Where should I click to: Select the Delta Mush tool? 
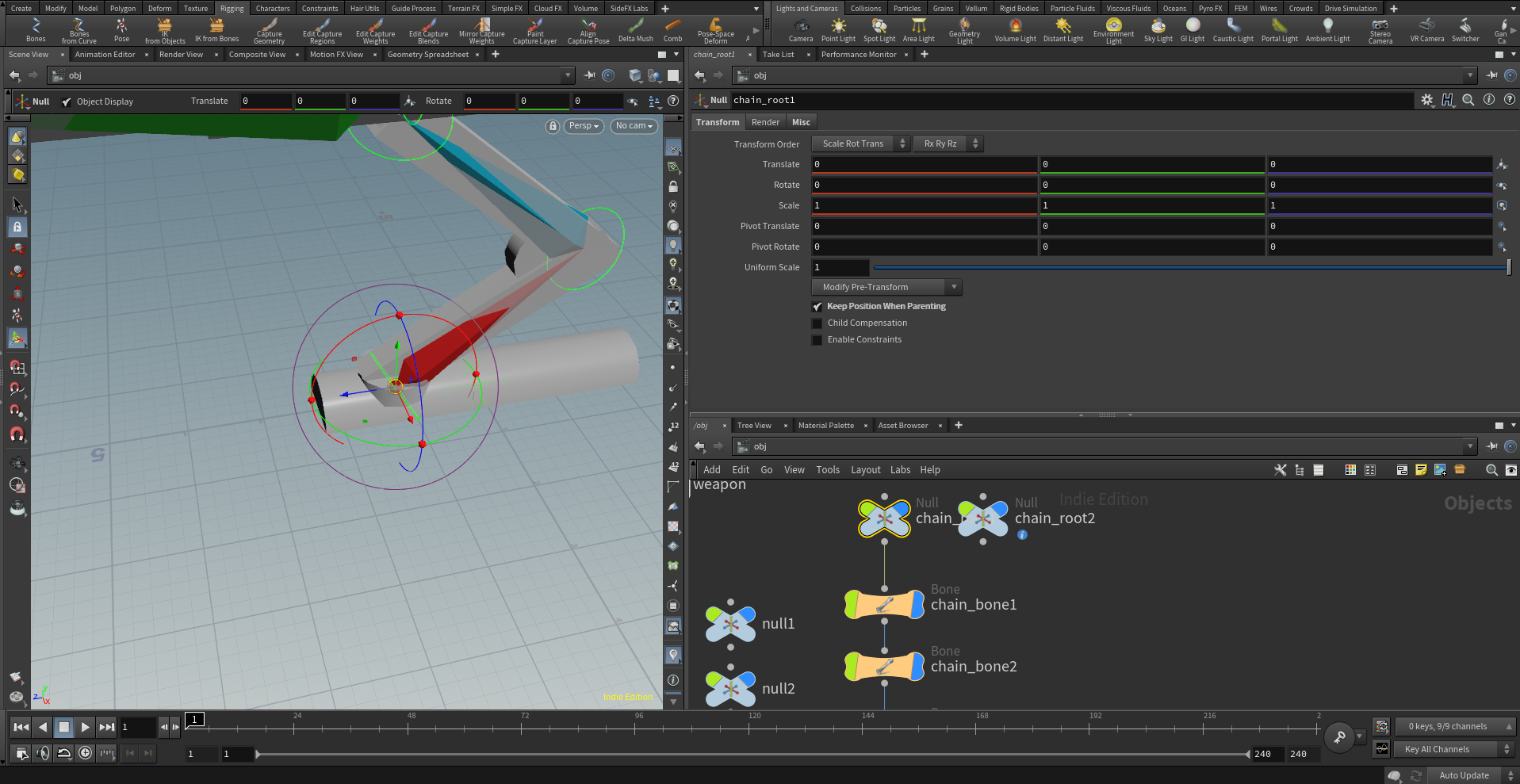tap(635, 30)
